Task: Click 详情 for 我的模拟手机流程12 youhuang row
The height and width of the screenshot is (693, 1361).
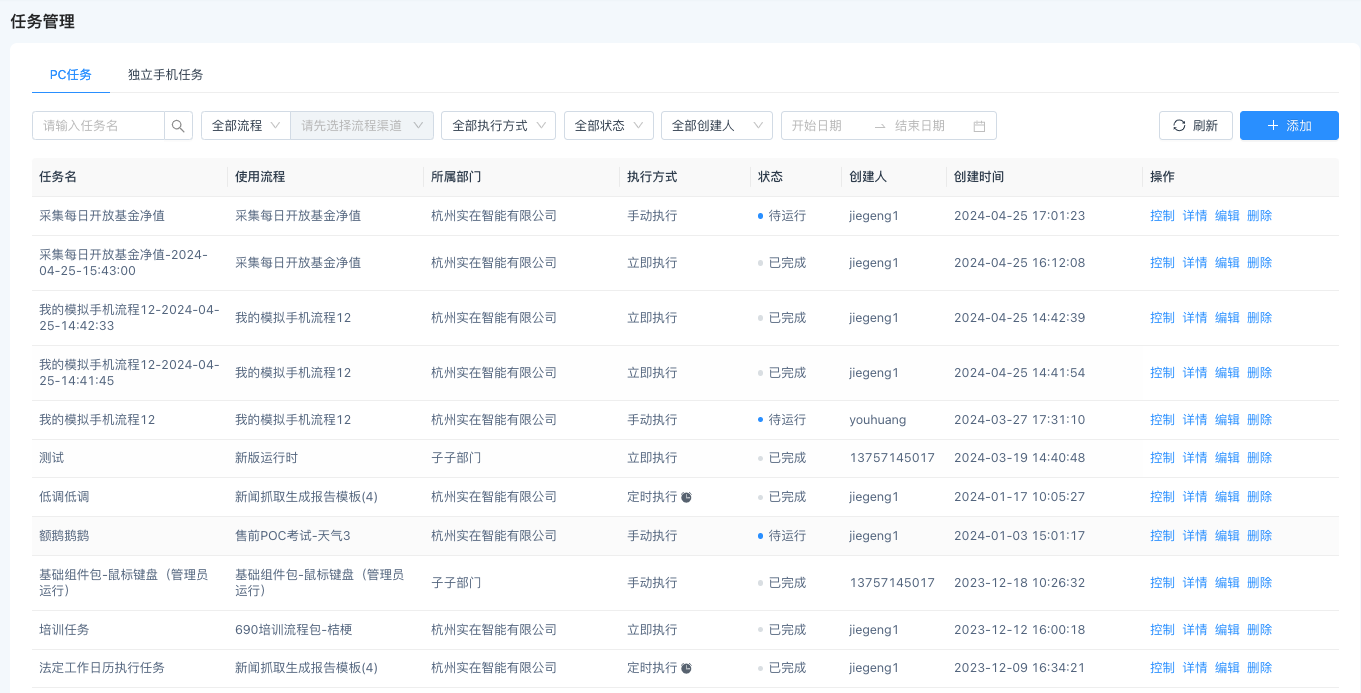Action: pos(1195,420)
